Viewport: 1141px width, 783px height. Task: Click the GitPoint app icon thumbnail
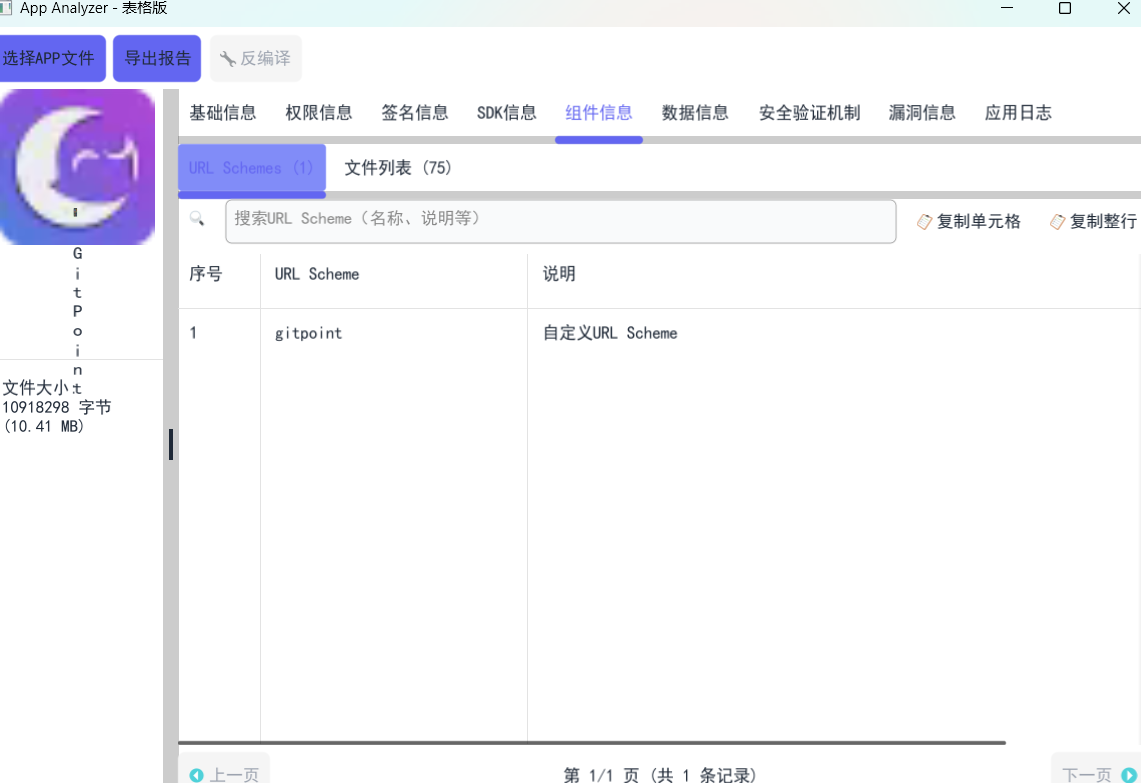[x=77, y=166]
